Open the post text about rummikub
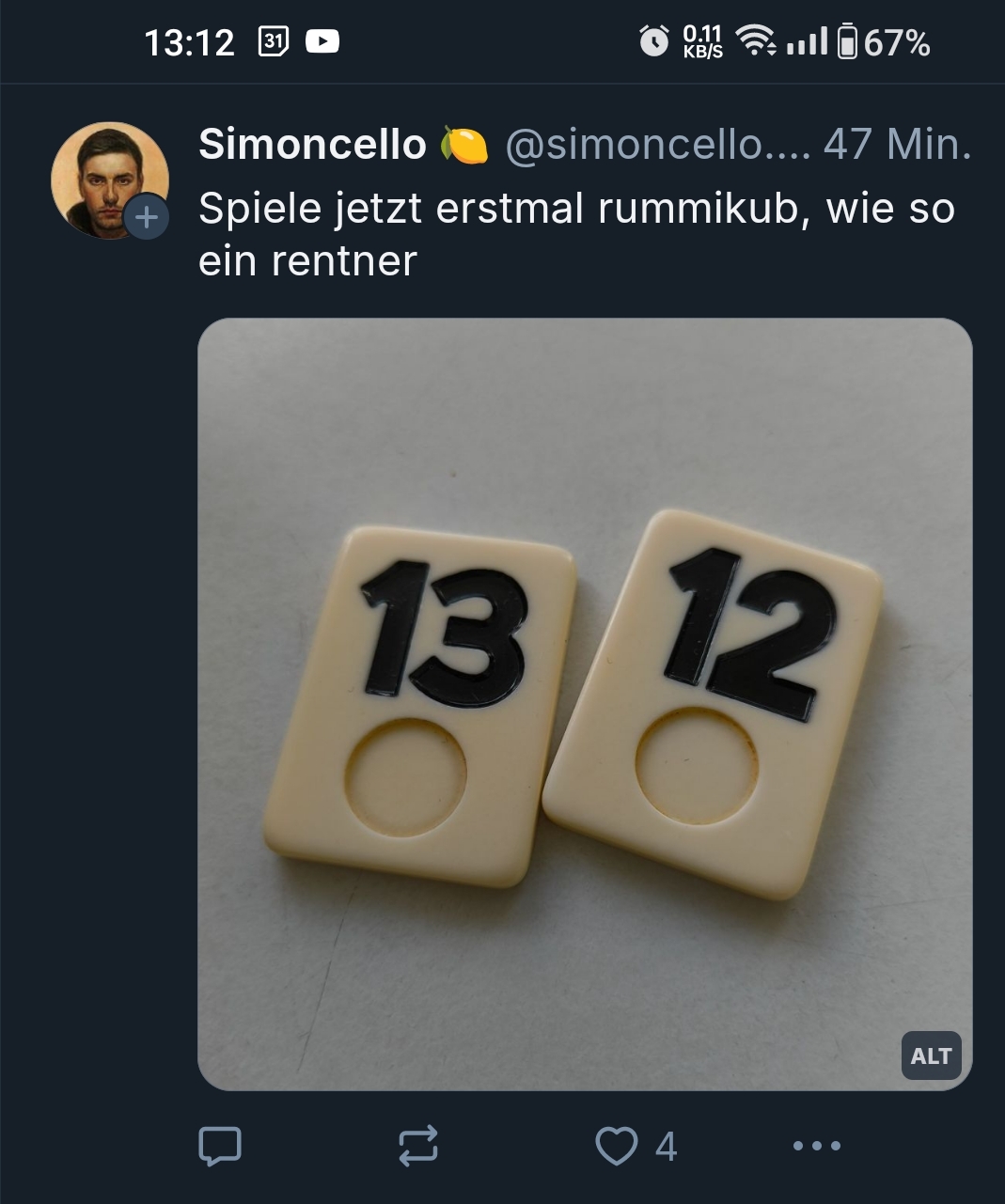 tap(576, 234)
